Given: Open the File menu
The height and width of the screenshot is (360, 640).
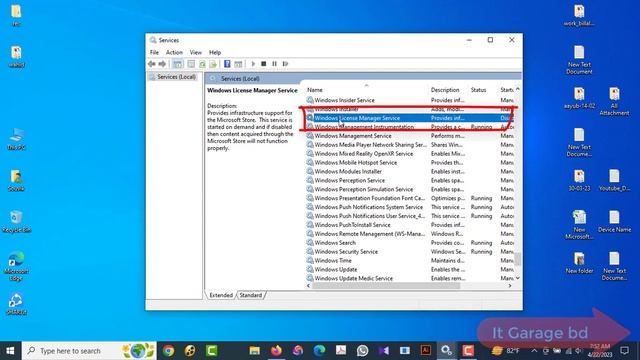Looking at the screenshot, I should point(154,53).
